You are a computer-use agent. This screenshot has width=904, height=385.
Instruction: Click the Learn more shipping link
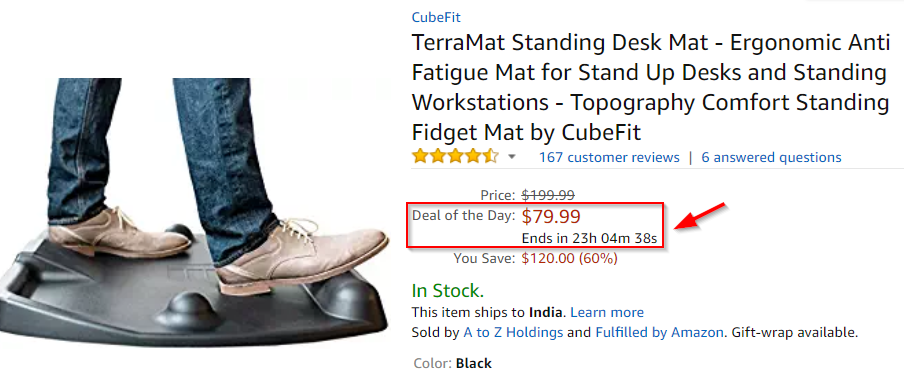point(607,312)
